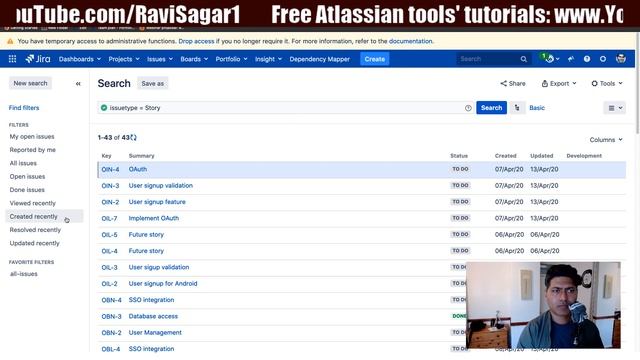640x360 pixels.
Task: Click the Drop access link
Action: [196, 41]
